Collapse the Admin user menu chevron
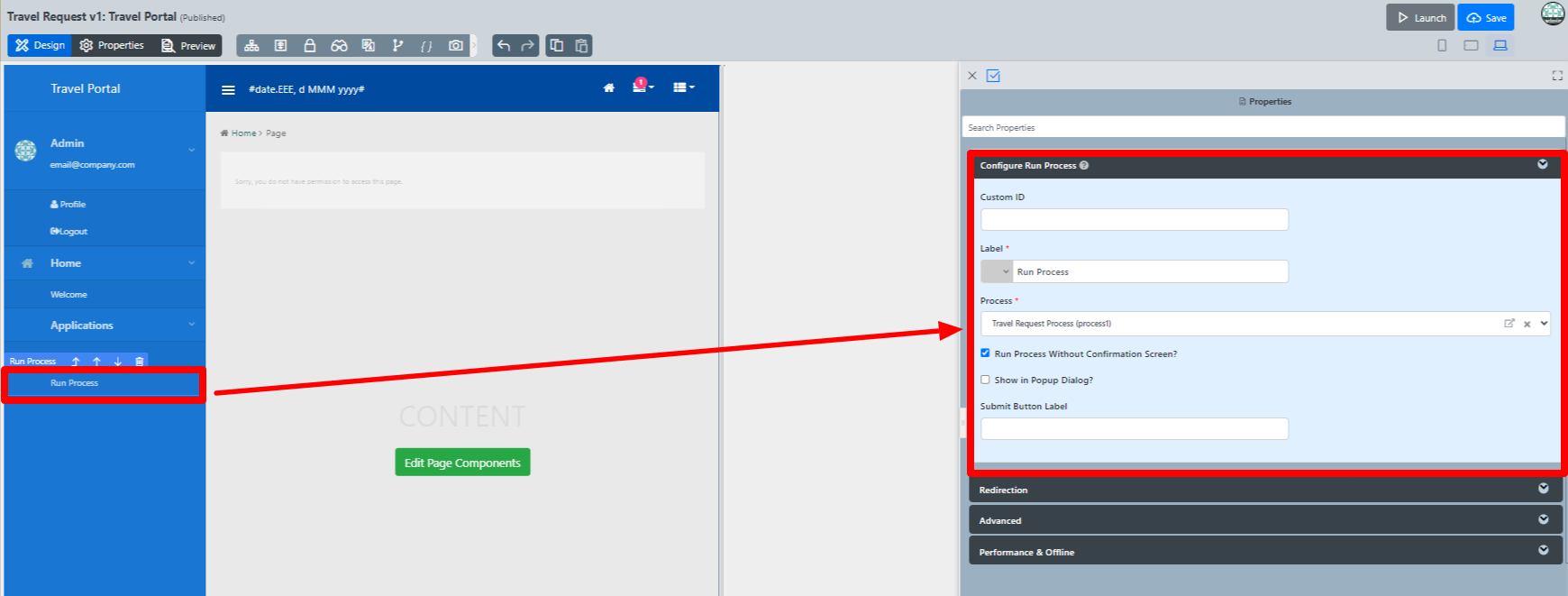 [191, 150]
